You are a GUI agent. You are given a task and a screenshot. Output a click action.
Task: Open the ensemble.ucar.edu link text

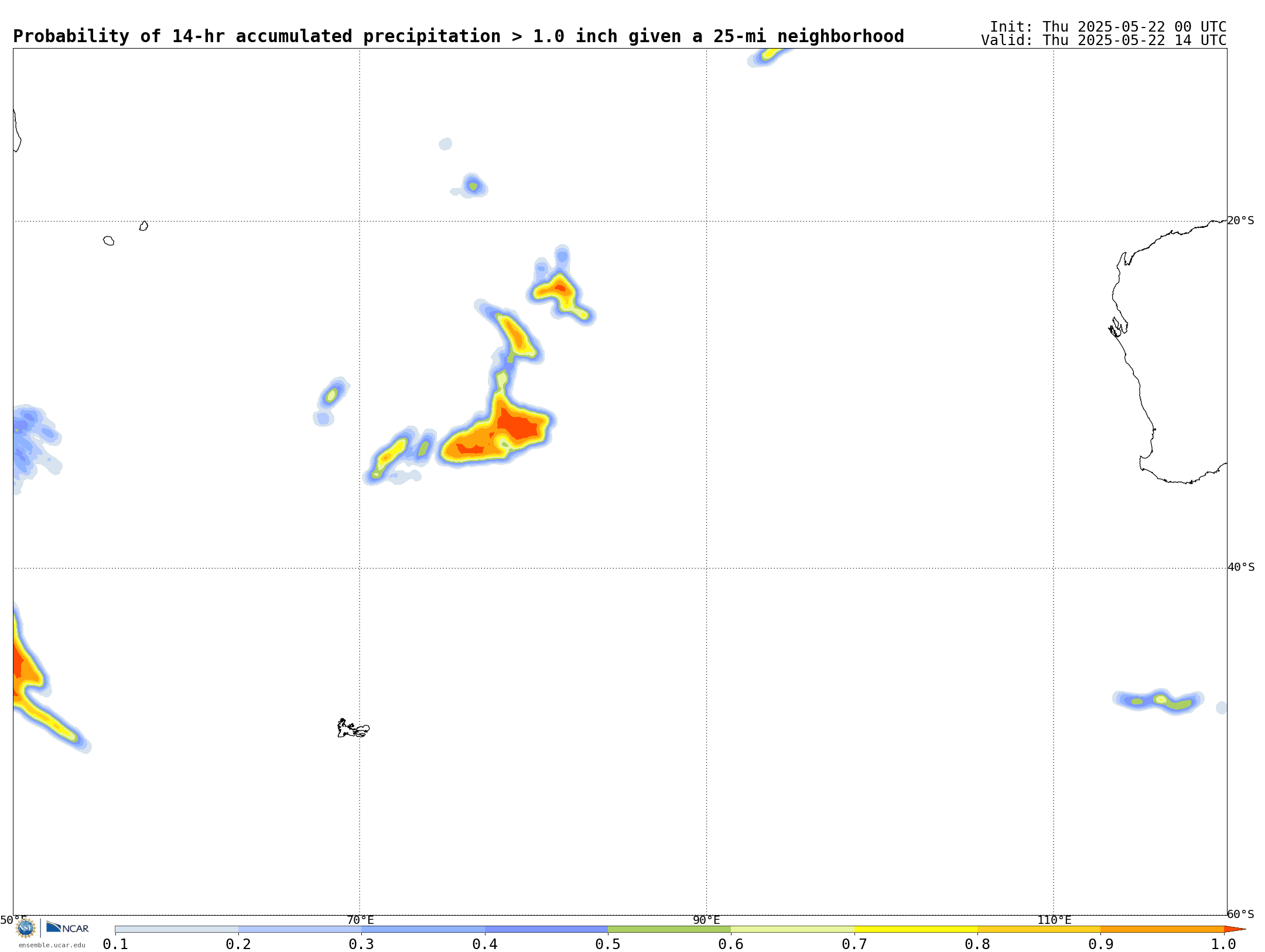pyautogui.click(x=52, y=945)
